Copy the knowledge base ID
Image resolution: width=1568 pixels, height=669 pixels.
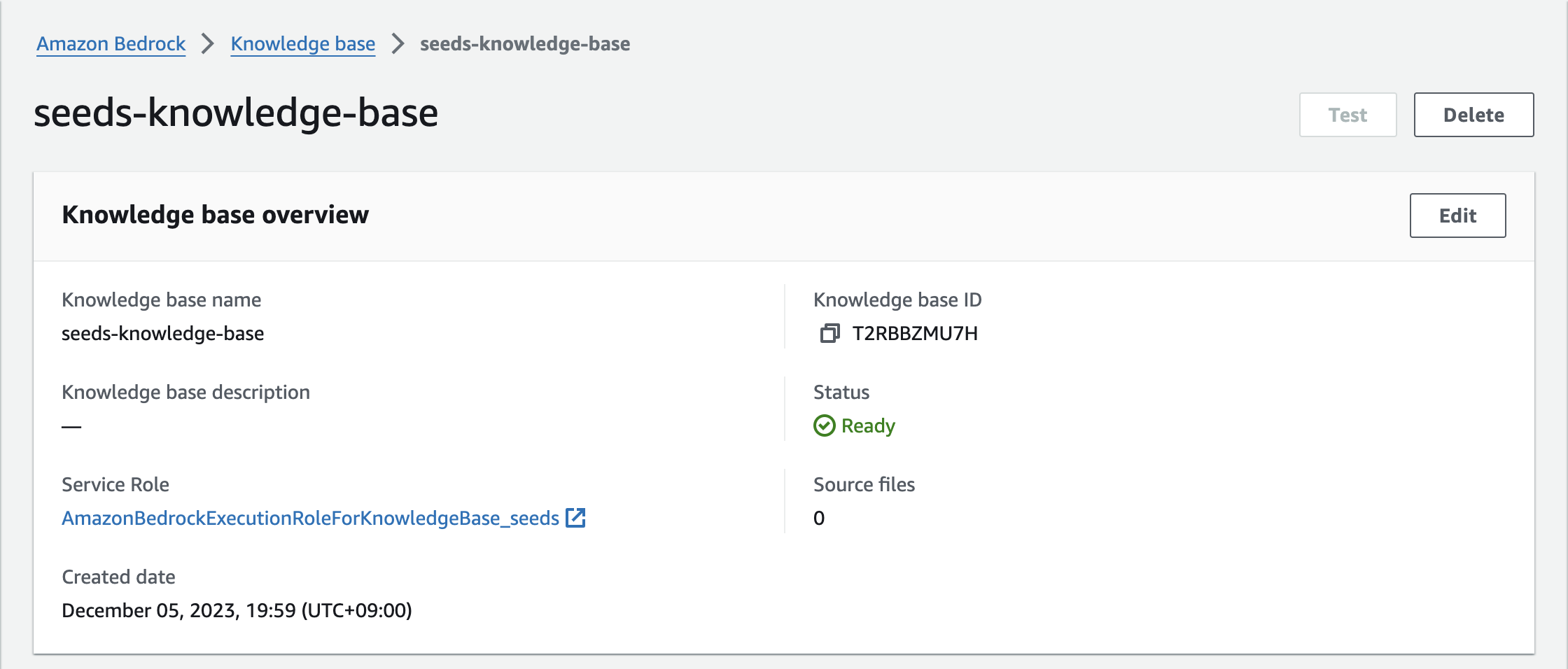(x=829, y=333)
